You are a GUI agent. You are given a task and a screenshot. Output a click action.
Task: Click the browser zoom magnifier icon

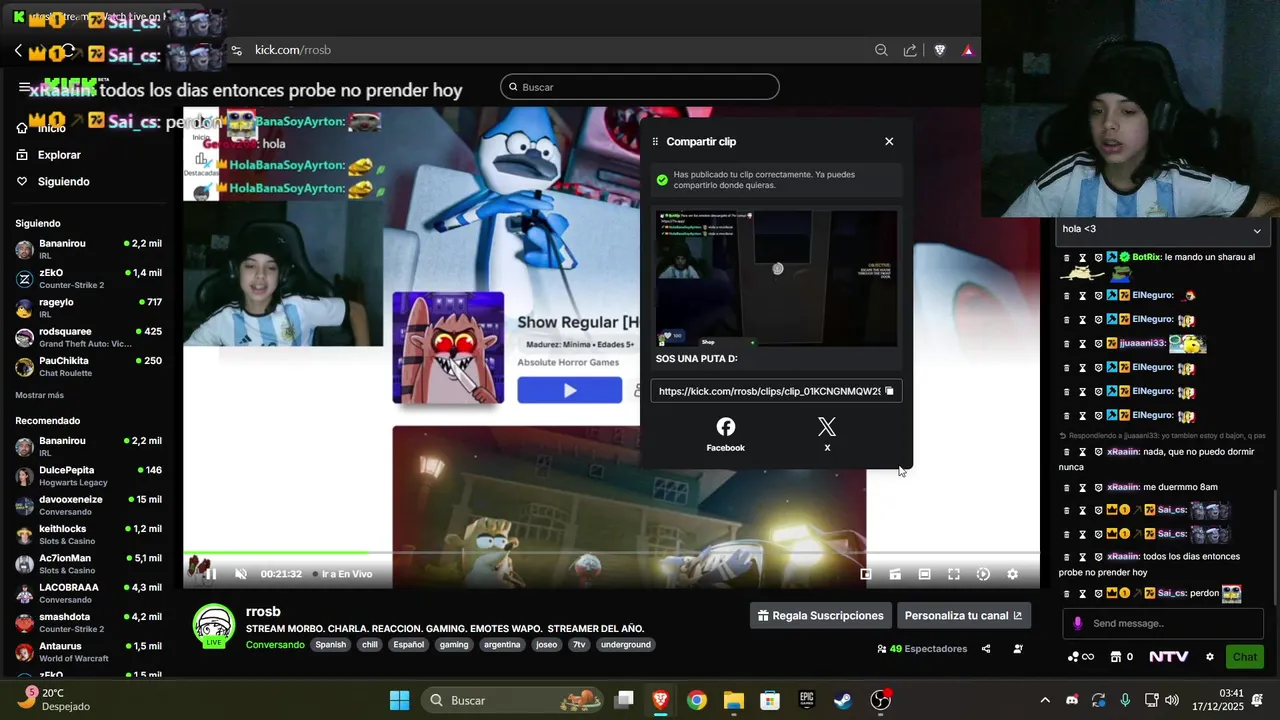[881, 50]
